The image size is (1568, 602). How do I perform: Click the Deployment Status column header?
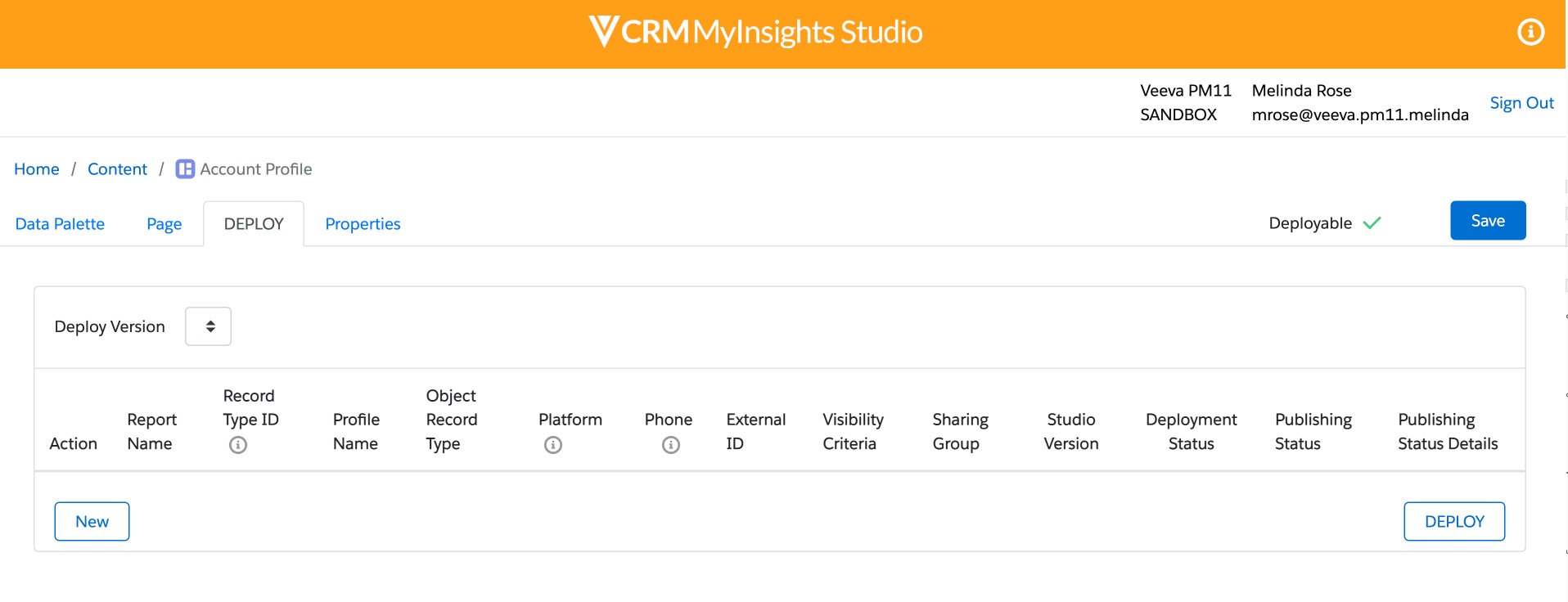[1191, 431]
